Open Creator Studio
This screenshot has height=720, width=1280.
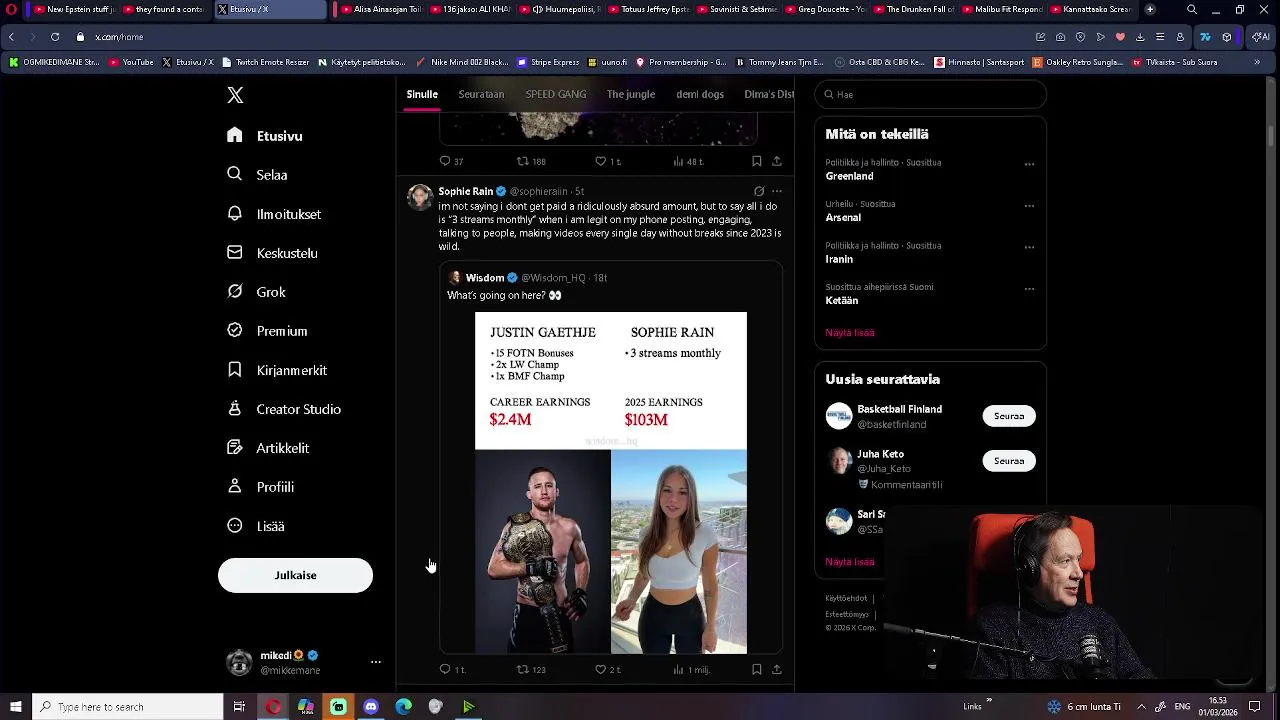(284, 409)
